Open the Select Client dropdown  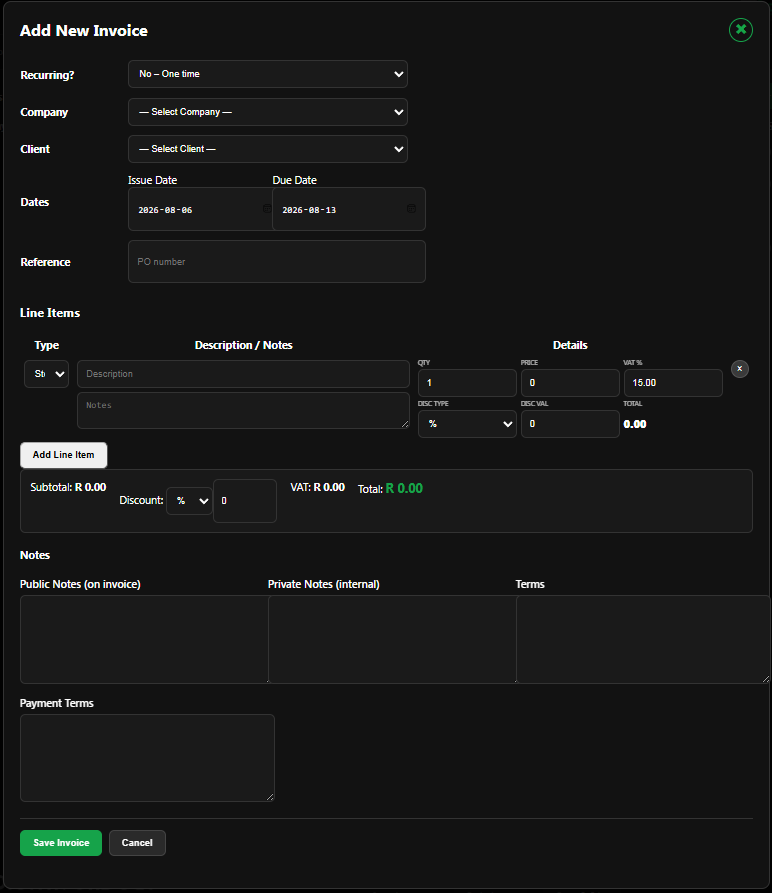click(x=268, y=149)
